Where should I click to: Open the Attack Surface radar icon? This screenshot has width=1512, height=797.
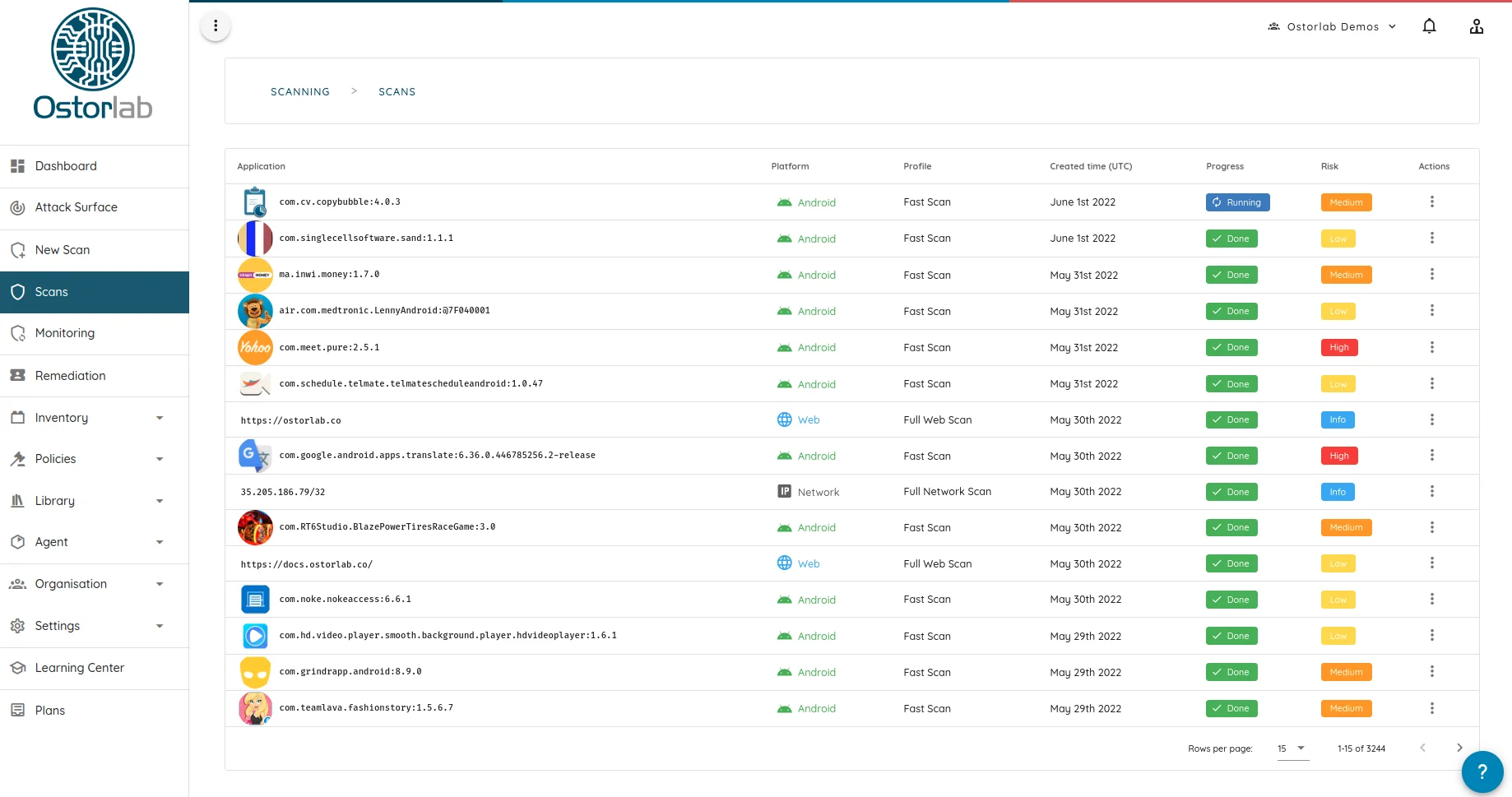point(17,207)
